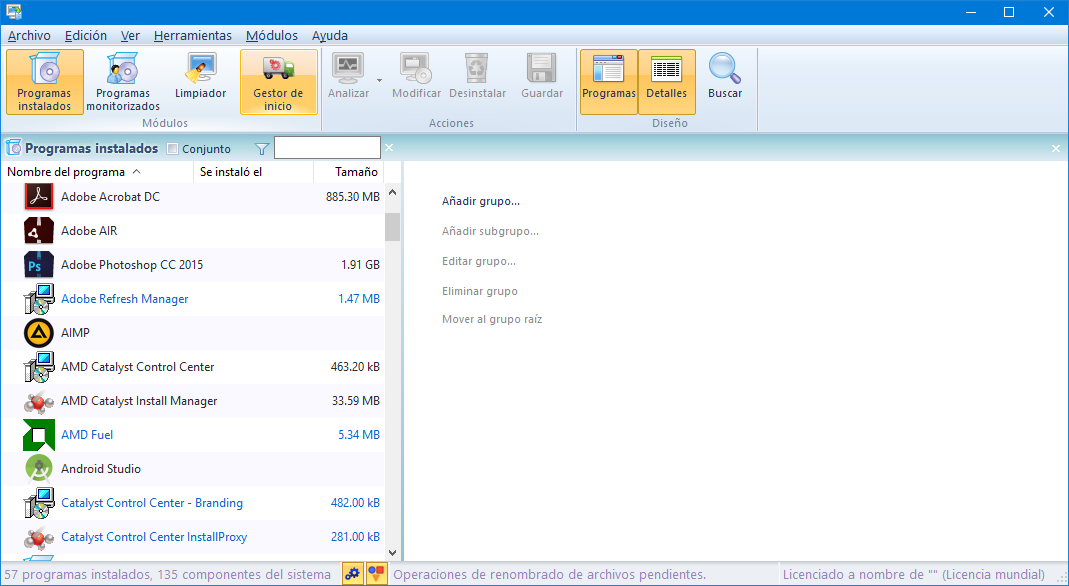Select the AMD Catalyst Control Center icon
The image size is (1069, 586).
click(x=39, y=367)
